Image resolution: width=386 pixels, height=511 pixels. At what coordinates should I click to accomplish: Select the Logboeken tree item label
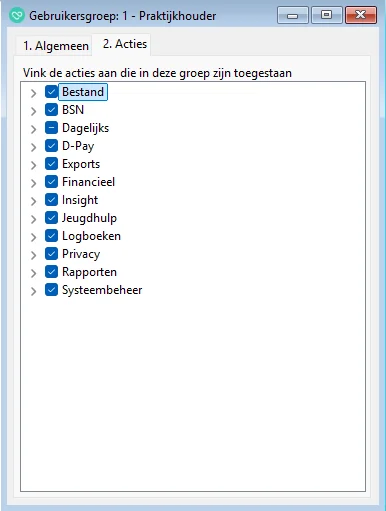click(91, 236)
